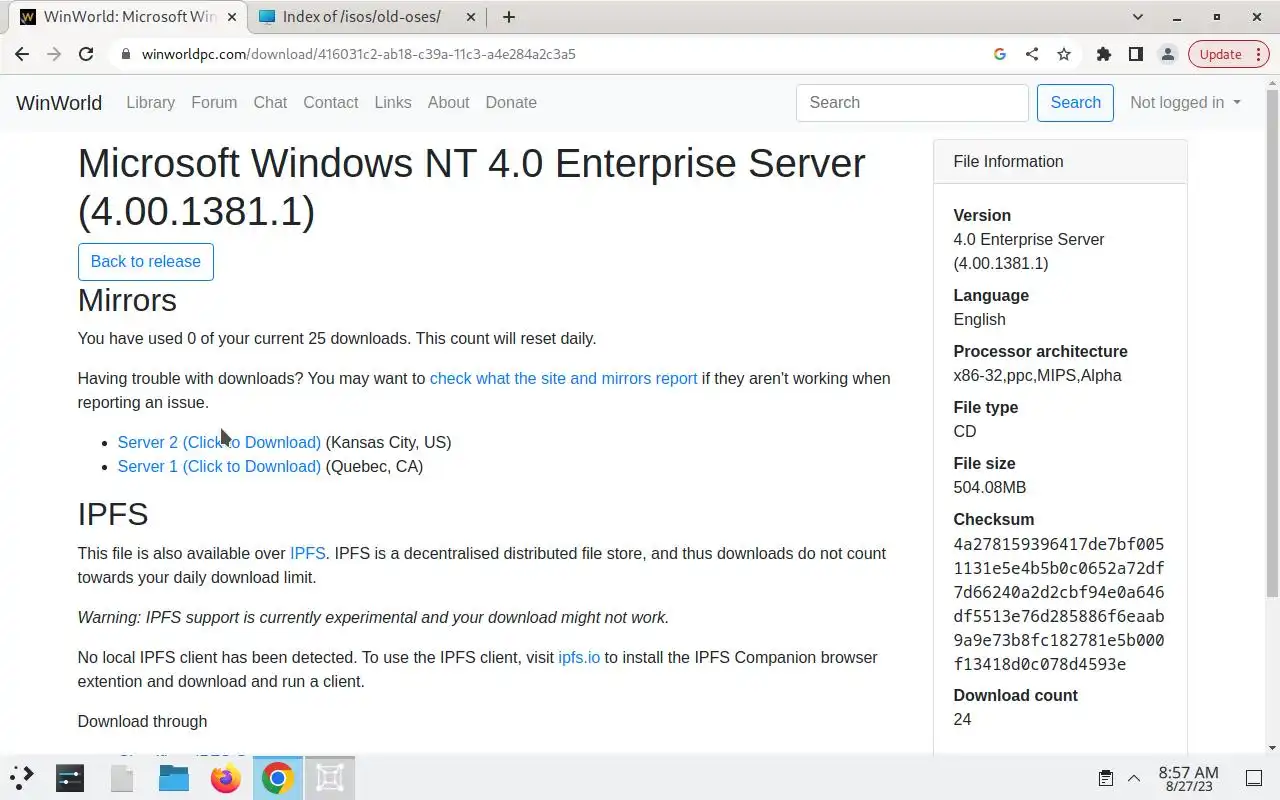Image resolution: width=1280 pixels, height=800 pixels.
Task: Open the Chrome profile avatar
Action: [1167, 54]
